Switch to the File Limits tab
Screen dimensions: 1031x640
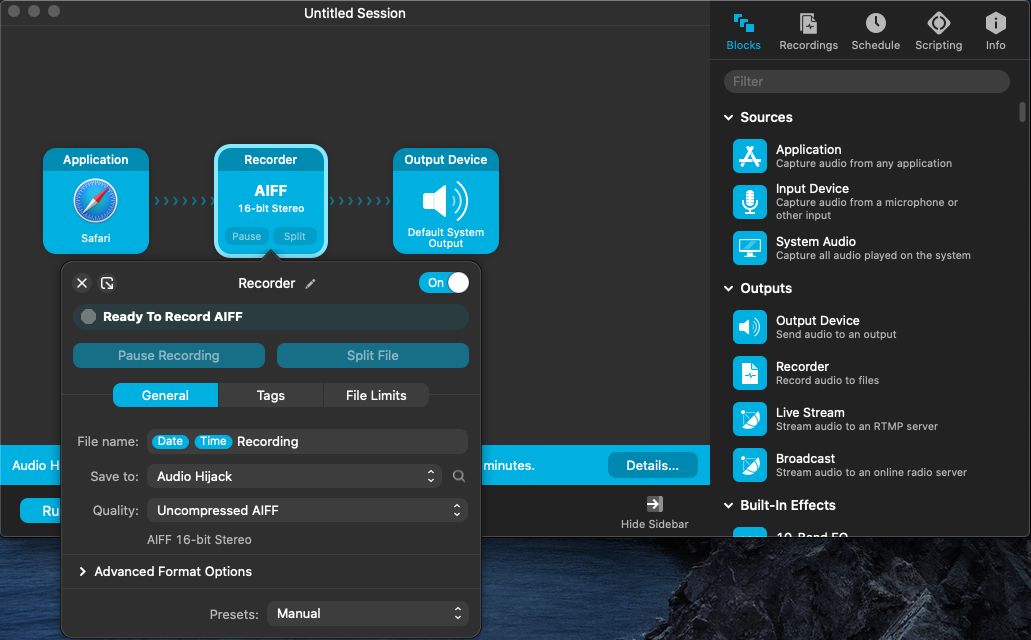(376, 395)
